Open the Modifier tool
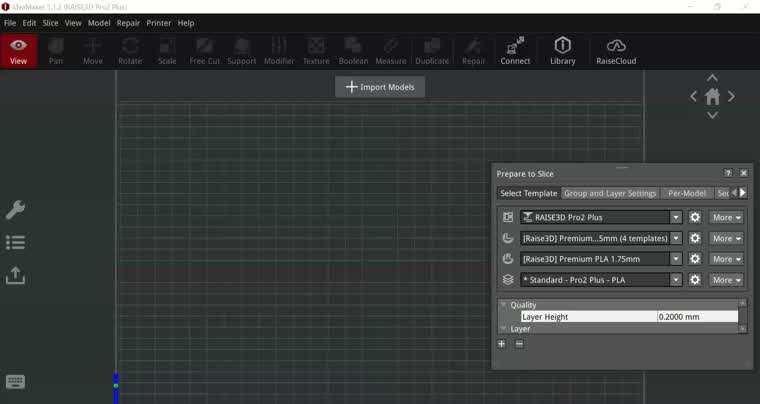Image resolution: width=760 pixels, height=404 pixels. [279, 51]
